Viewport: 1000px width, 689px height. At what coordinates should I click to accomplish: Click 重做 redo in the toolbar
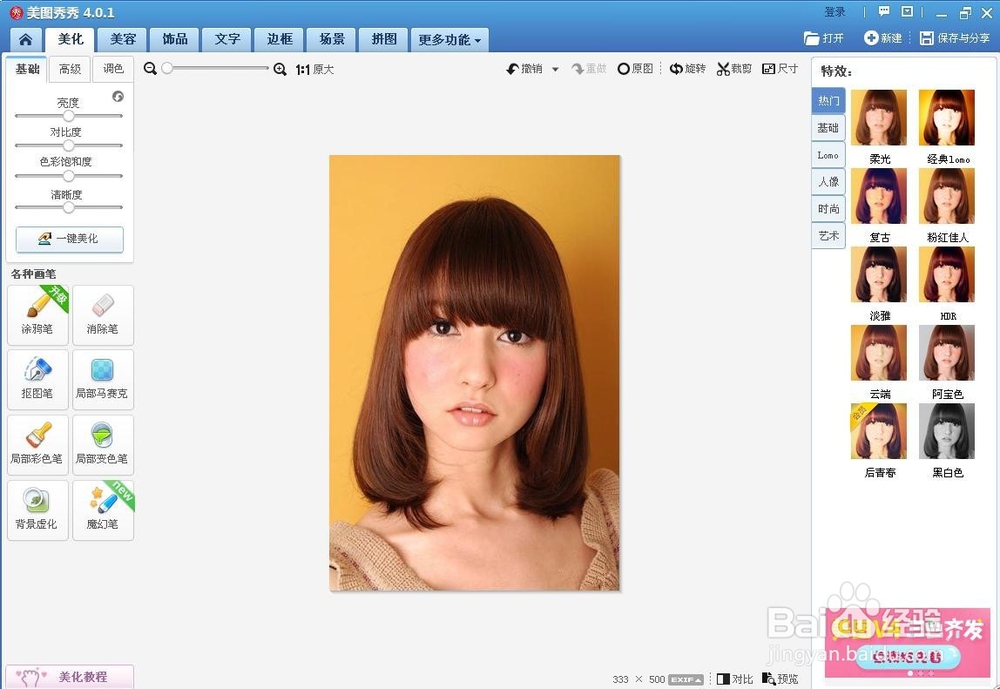coord(589,68)
